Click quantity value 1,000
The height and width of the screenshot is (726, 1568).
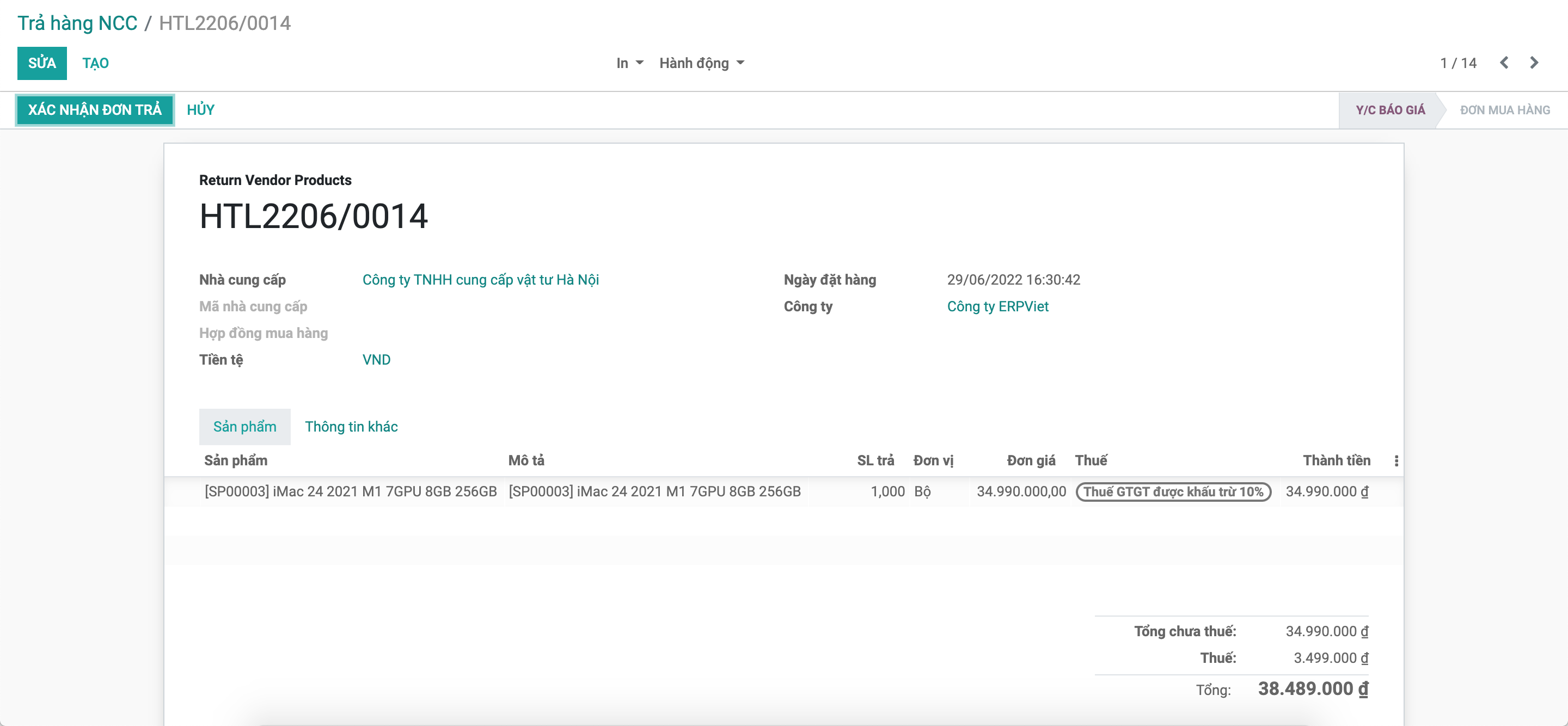(887, 491)
